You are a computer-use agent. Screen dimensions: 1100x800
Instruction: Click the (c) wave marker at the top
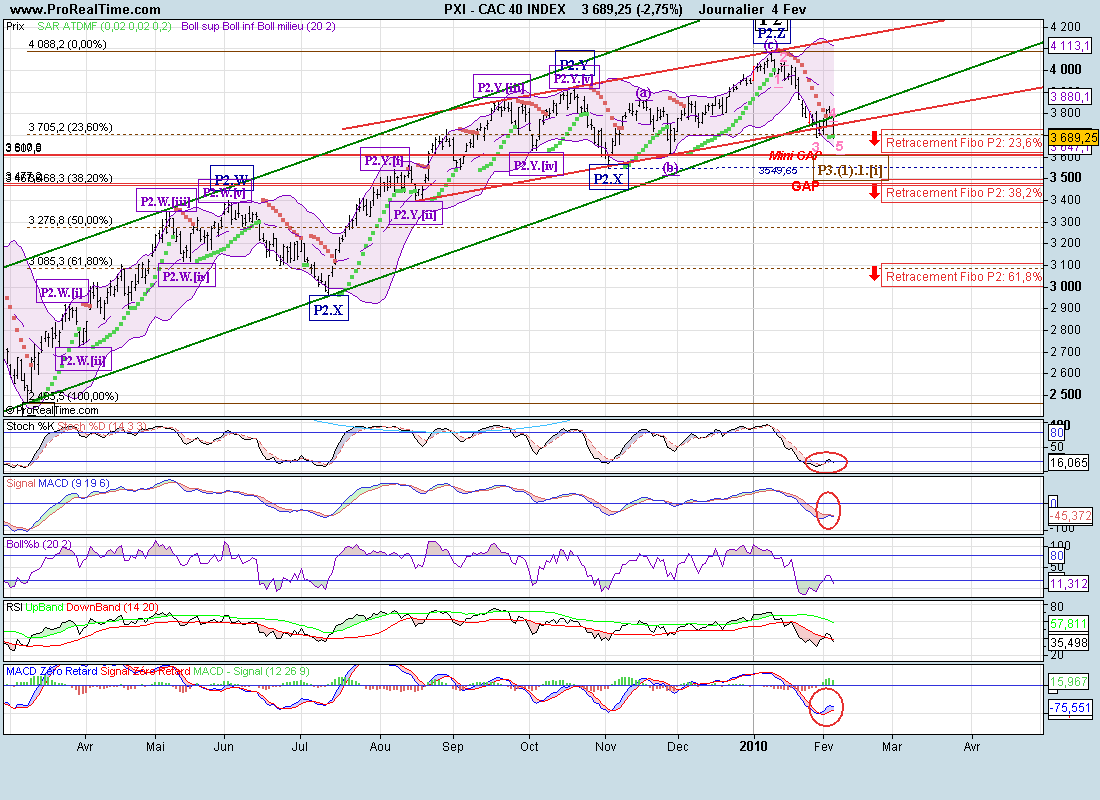(x=771, y=46)
